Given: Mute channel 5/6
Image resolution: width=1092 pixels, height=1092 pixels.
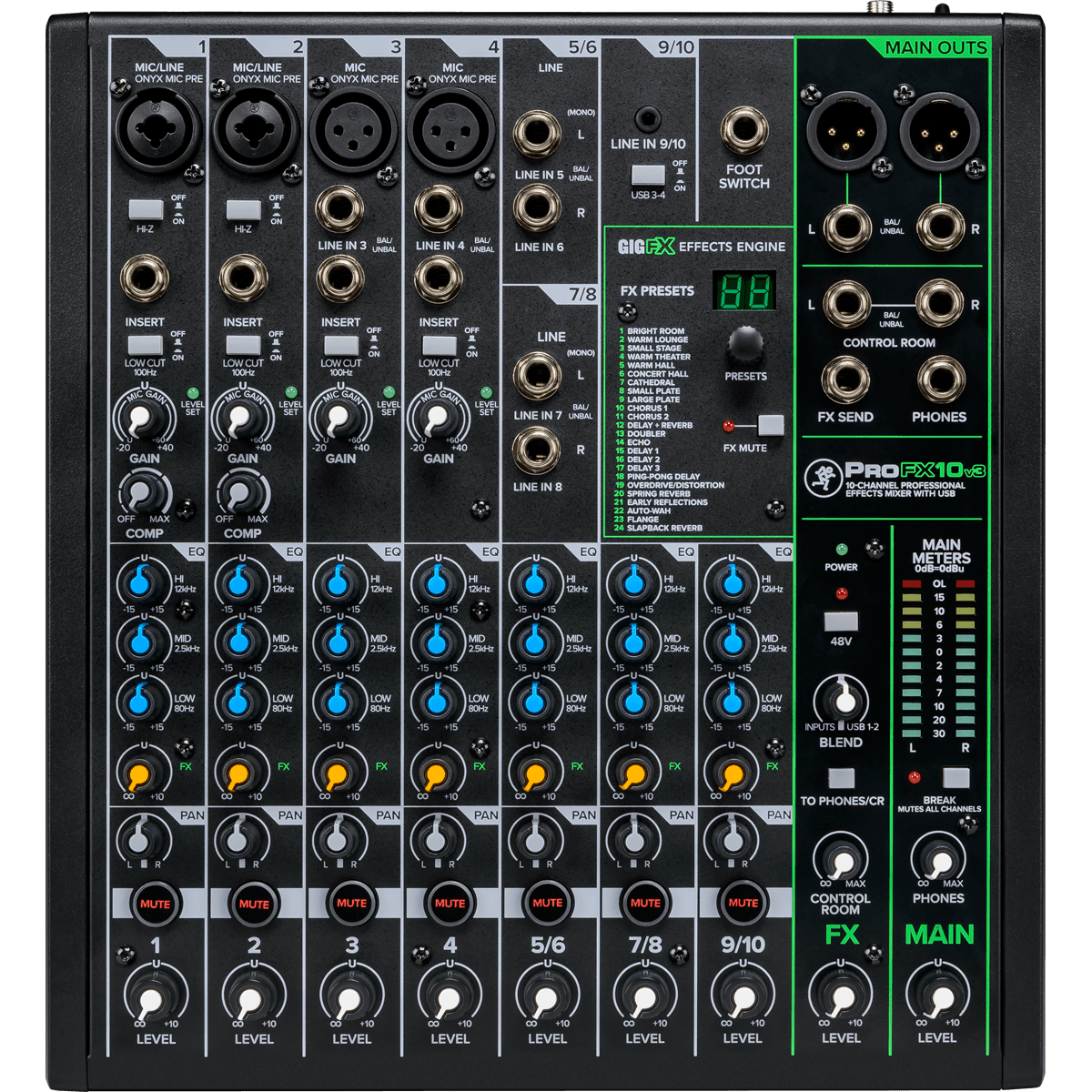Looking at the screenshot, I should pyautogui.click(x=547, y=904).
